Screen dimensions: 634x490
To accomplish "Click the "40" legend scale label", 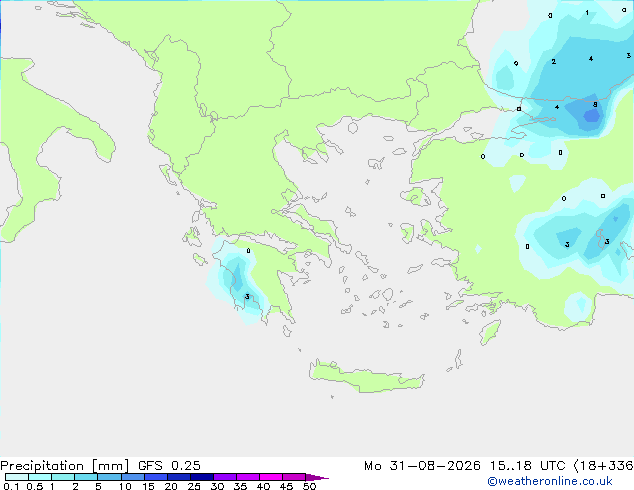I will coord(263,486).
